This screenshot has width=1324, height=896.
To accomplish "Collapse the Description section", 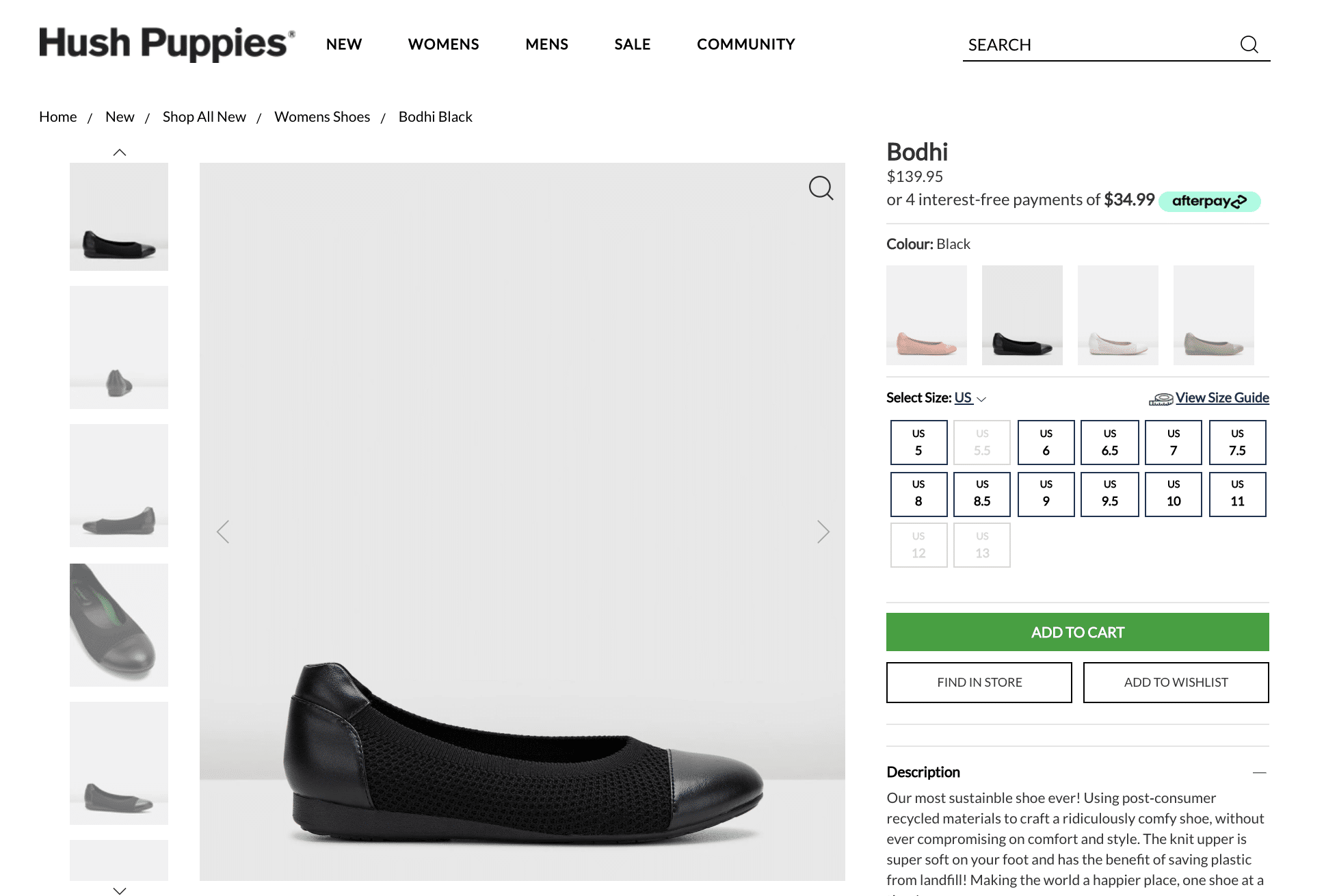I will point(1259,772).
